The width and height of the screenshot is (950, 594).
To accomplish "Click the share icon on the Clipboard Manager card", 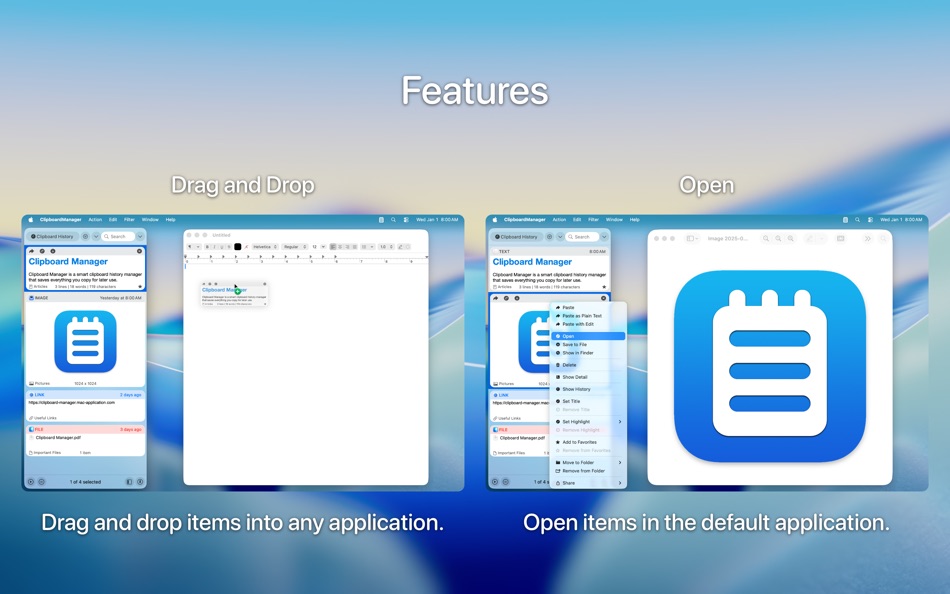I will (x=33, y=250).
